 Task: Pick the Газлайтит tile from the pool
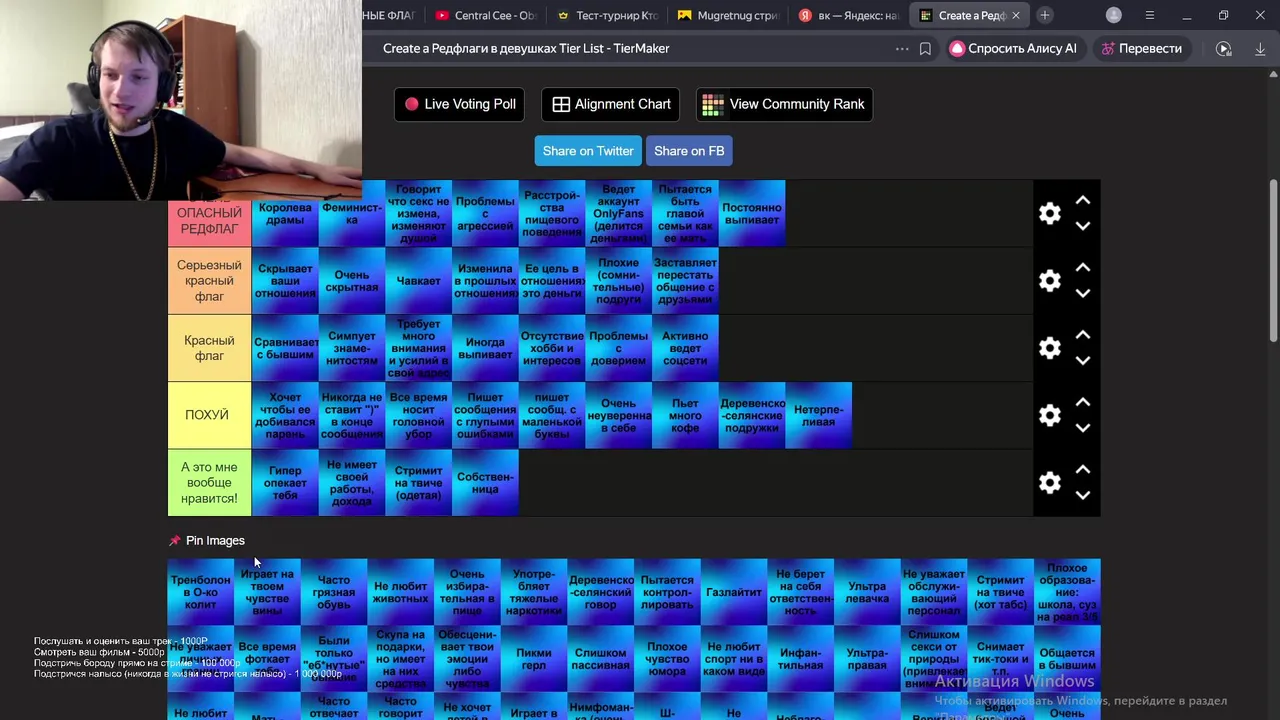pyautogui.click(x=734, y=592)
